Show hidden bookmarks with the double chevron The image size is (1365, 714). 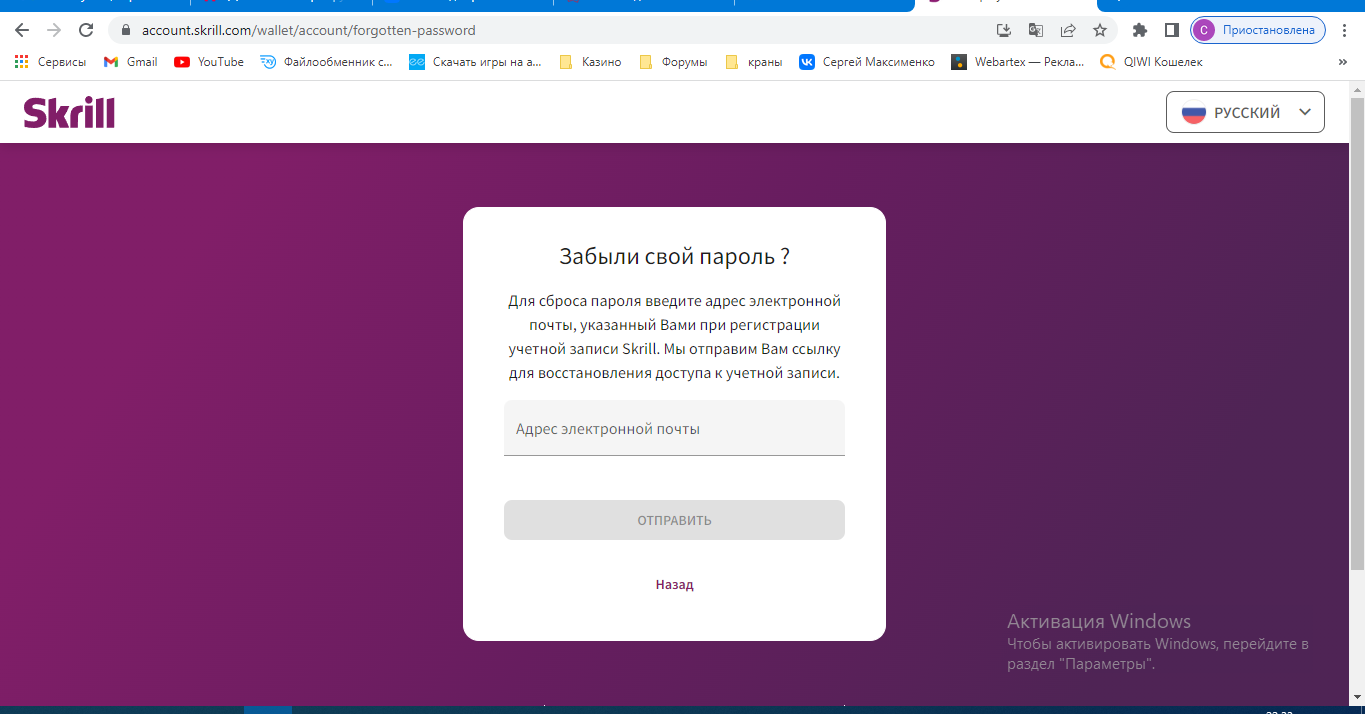pyautogui.click(x=1342, y=62)
